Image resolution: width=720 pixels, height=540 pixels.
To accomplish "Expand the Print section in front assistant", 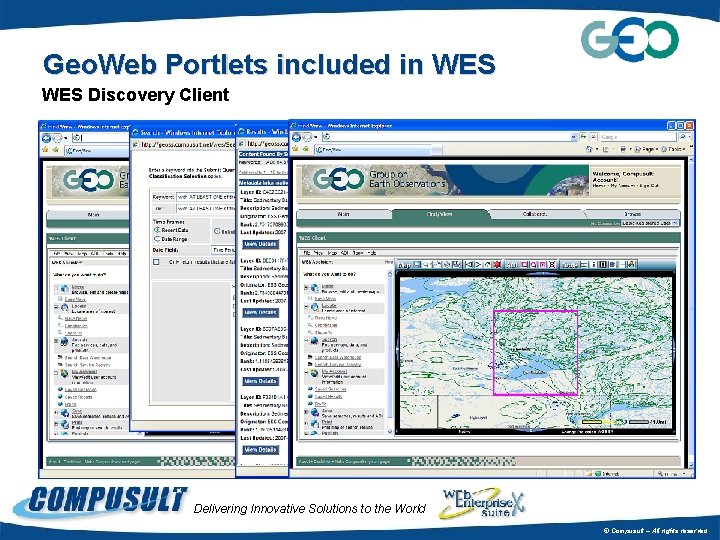I will pyautogui.click(x=306, y=422).
